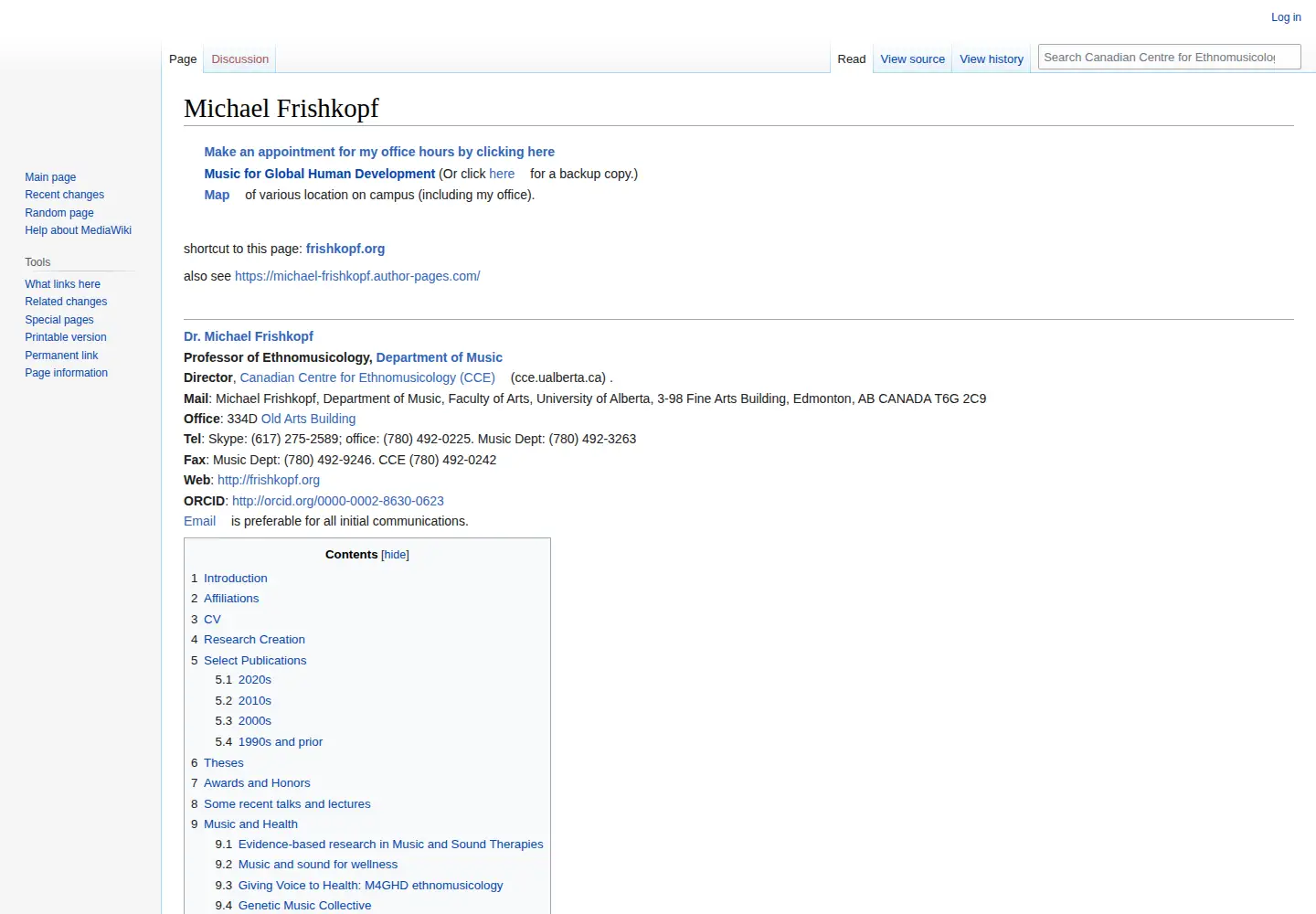Viewport: 1316px width, 914px height.
Task: Jump to Awards and Honors section
Action: [x=257, y=783]
